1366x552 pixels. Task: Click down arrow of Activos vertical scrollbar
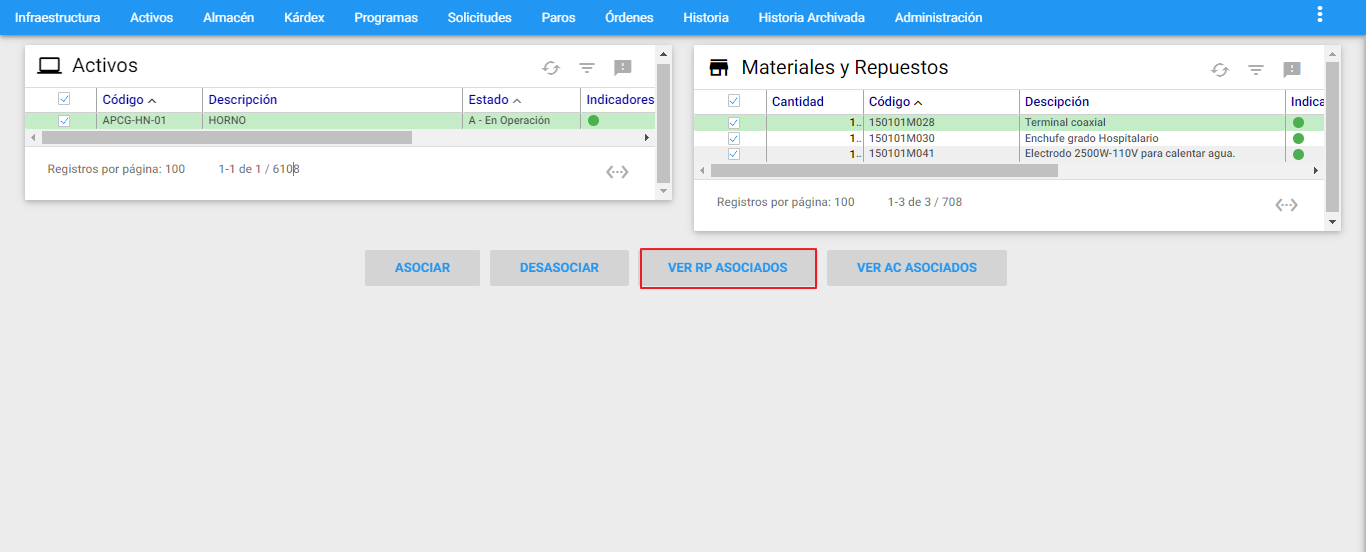pyautogui.click(x=663, y=190)
